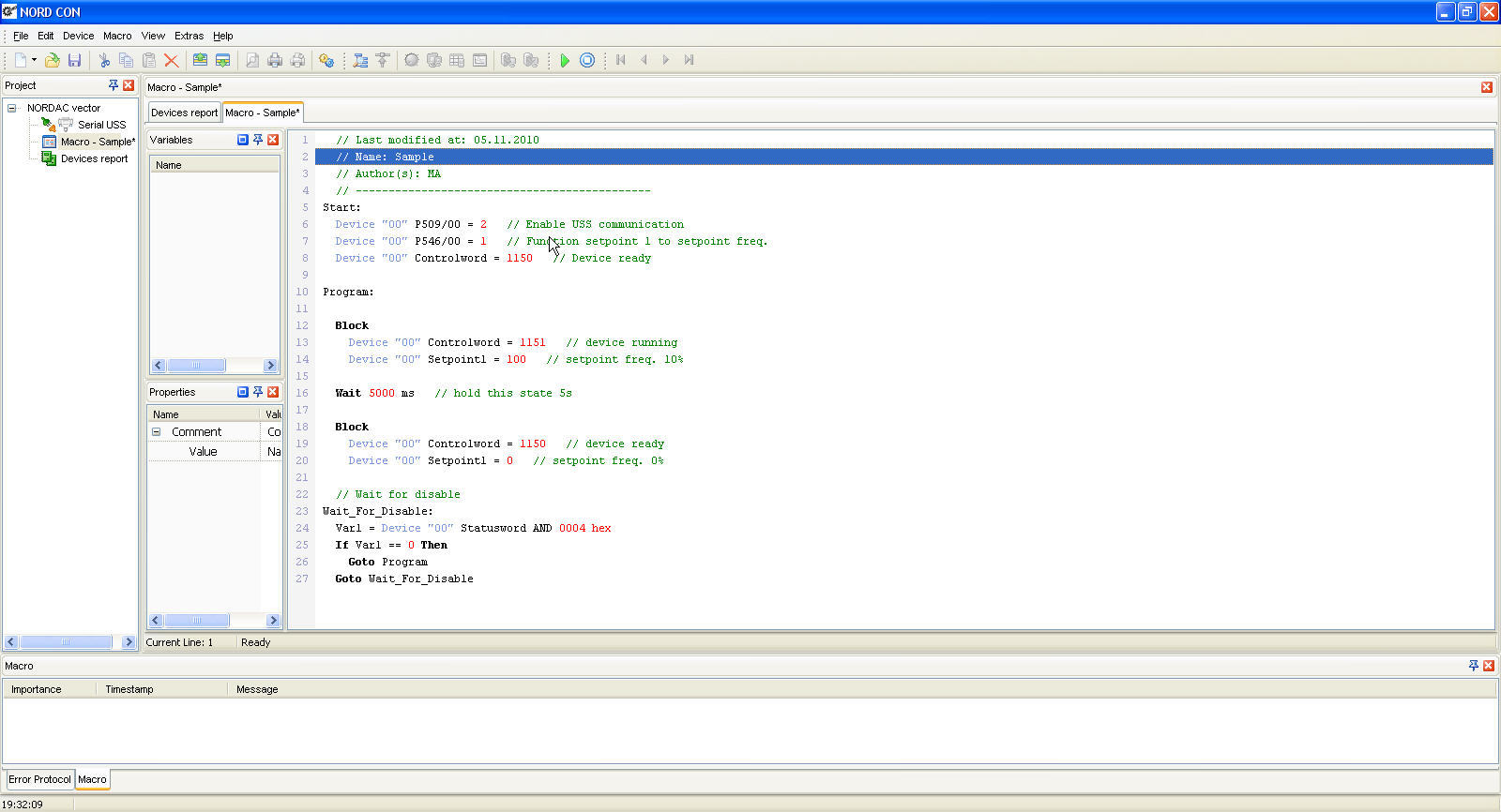Open the Macro menu
Image resolution: width=1501 pixels, height=812 pixels.
tap(117, 36)
